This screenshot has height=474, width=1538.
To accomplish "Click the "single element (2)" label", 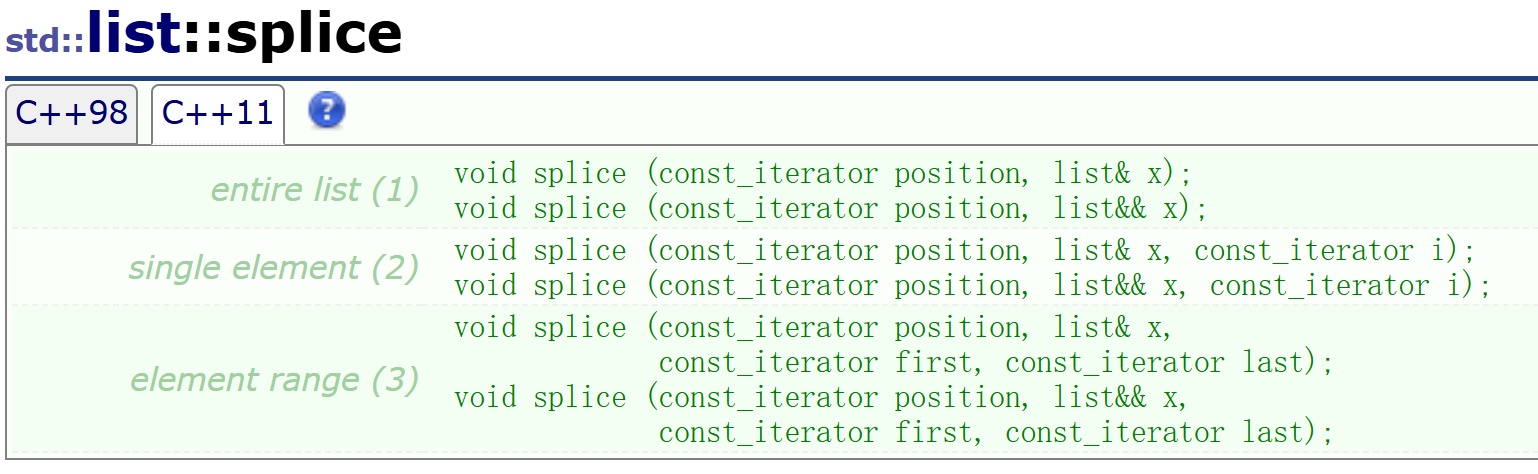I will pos(273,268).
